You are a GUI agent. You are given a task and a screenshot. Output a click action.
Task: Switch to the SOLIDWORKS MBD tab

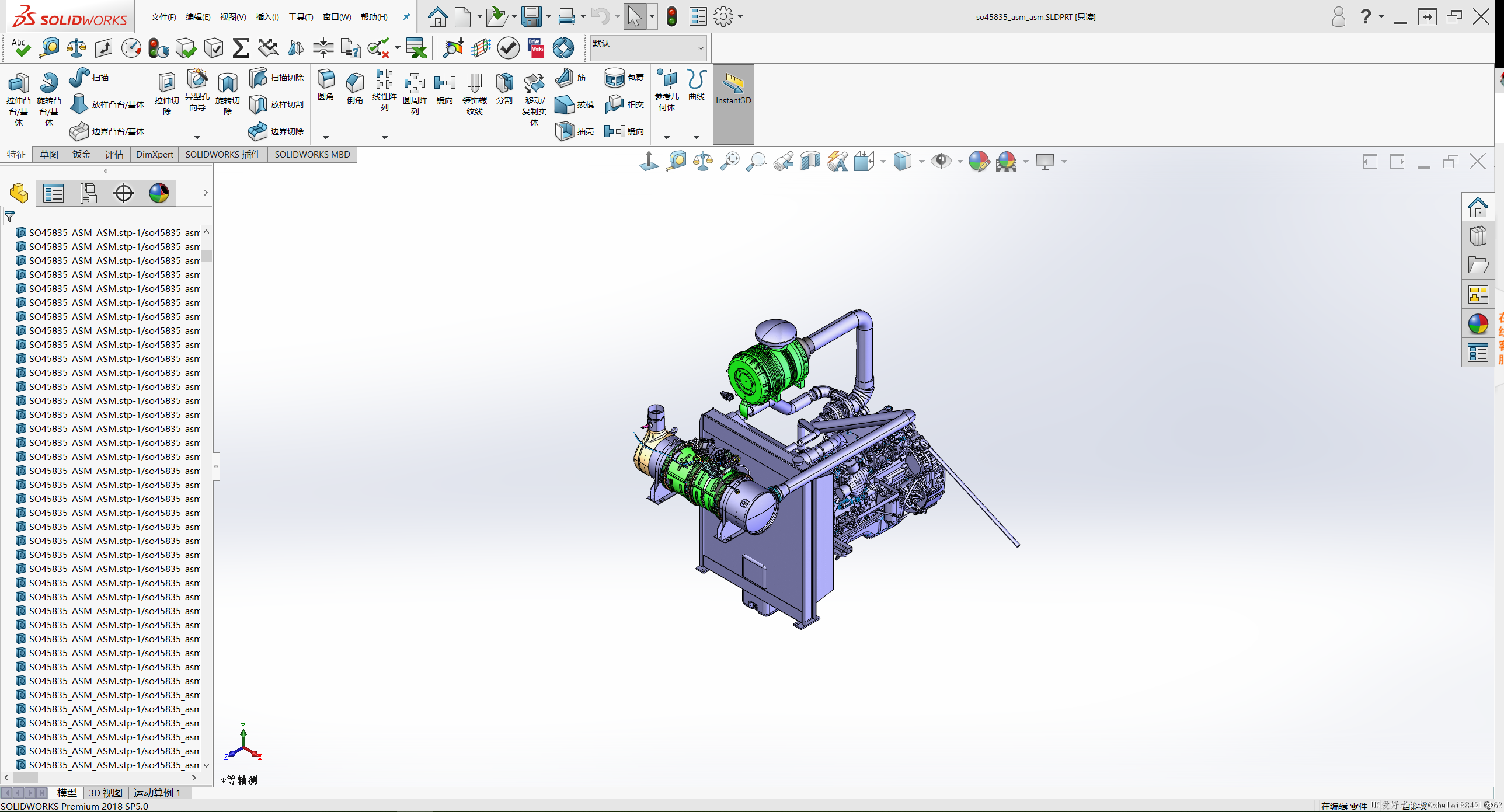click(x=312, y=154)
